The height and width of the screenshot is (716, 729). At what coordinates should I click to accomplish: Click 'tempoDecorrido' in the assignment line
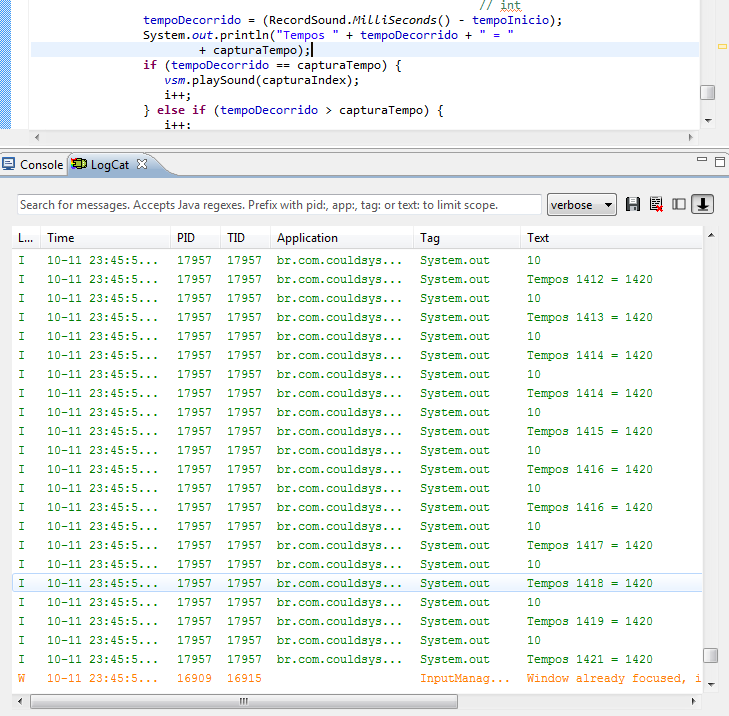tap(192, 20)
